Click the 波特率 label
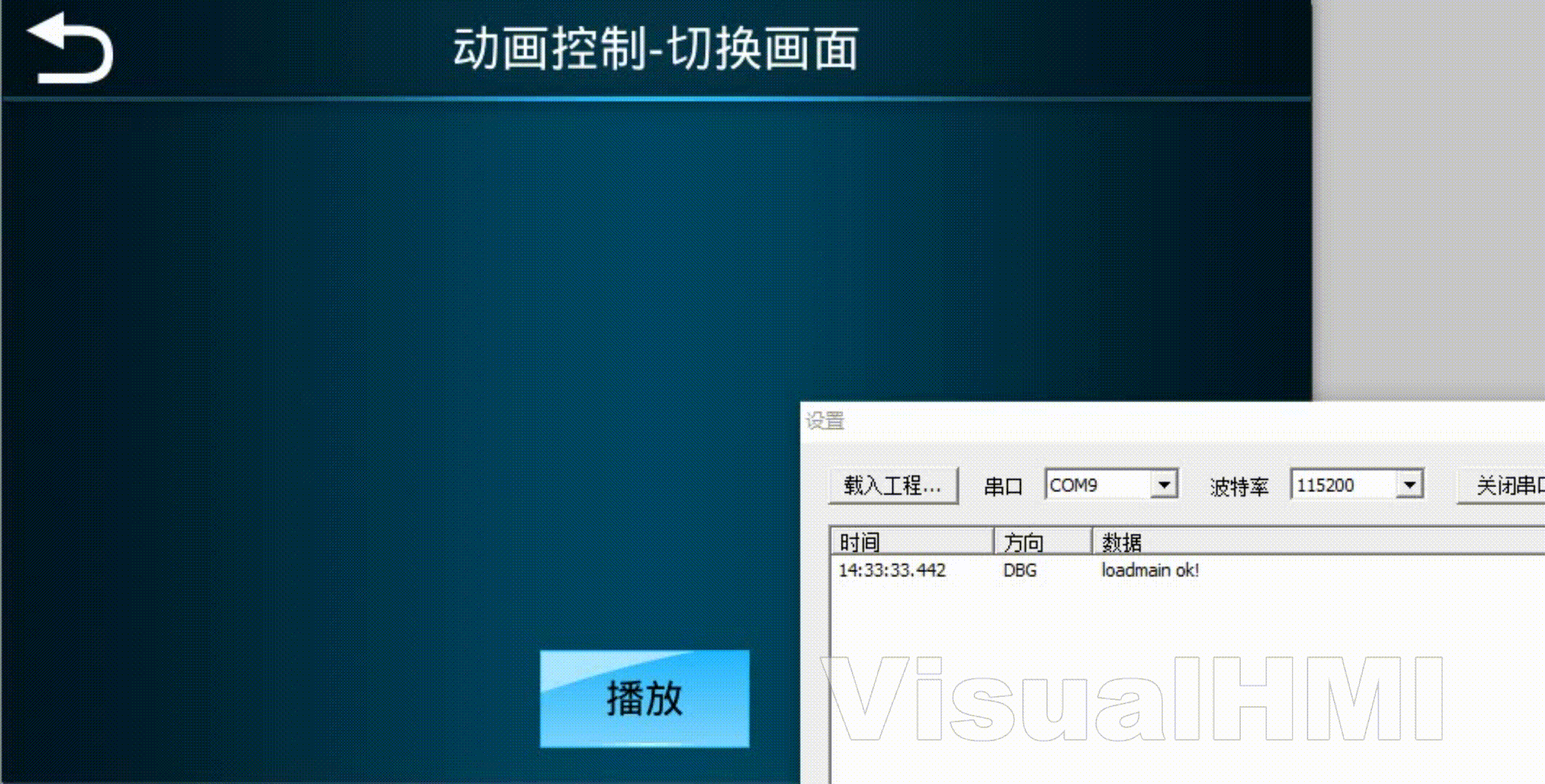This screenshot has width=1545, height=784. 1239,486
